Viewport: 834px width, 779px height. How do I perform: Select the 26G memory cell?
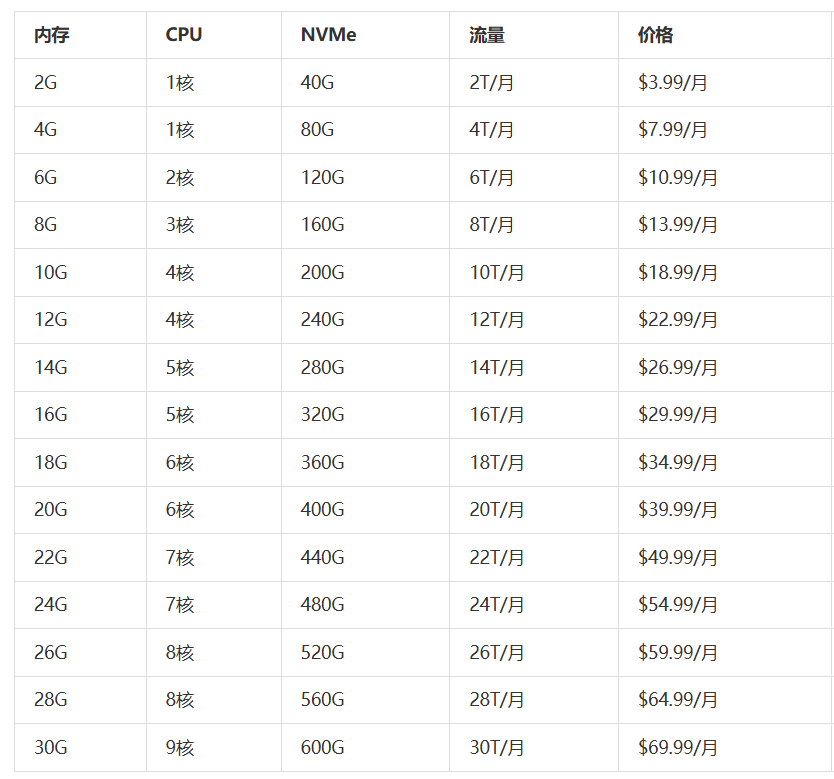tap(51, 653)
